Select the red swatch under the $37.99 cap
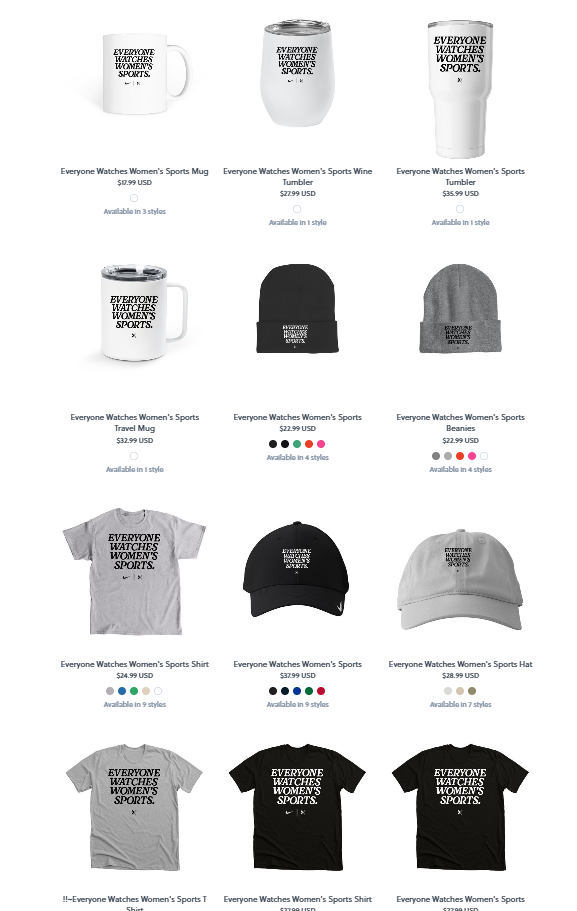The height and width of the screenshot is (911, 577). click(321, 691)
